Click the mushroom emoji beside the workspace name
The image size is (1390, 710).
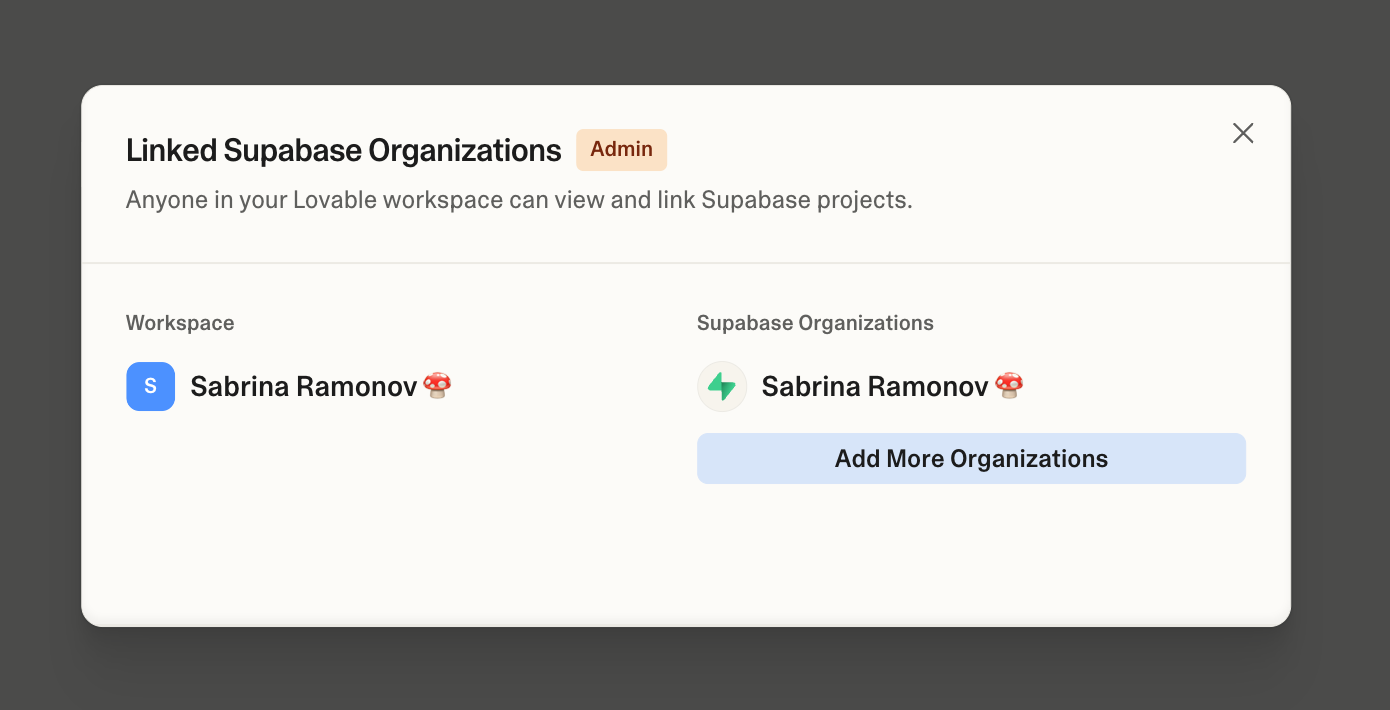pos(437,385)
